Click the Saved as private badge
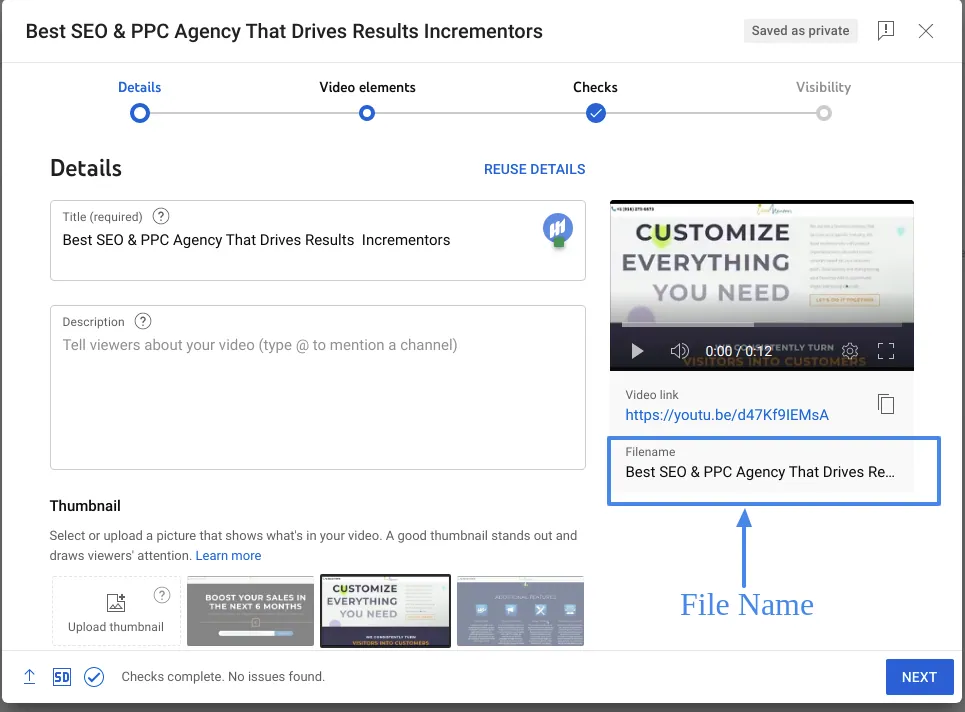The image size is (965, 712). tap(800, 31)
